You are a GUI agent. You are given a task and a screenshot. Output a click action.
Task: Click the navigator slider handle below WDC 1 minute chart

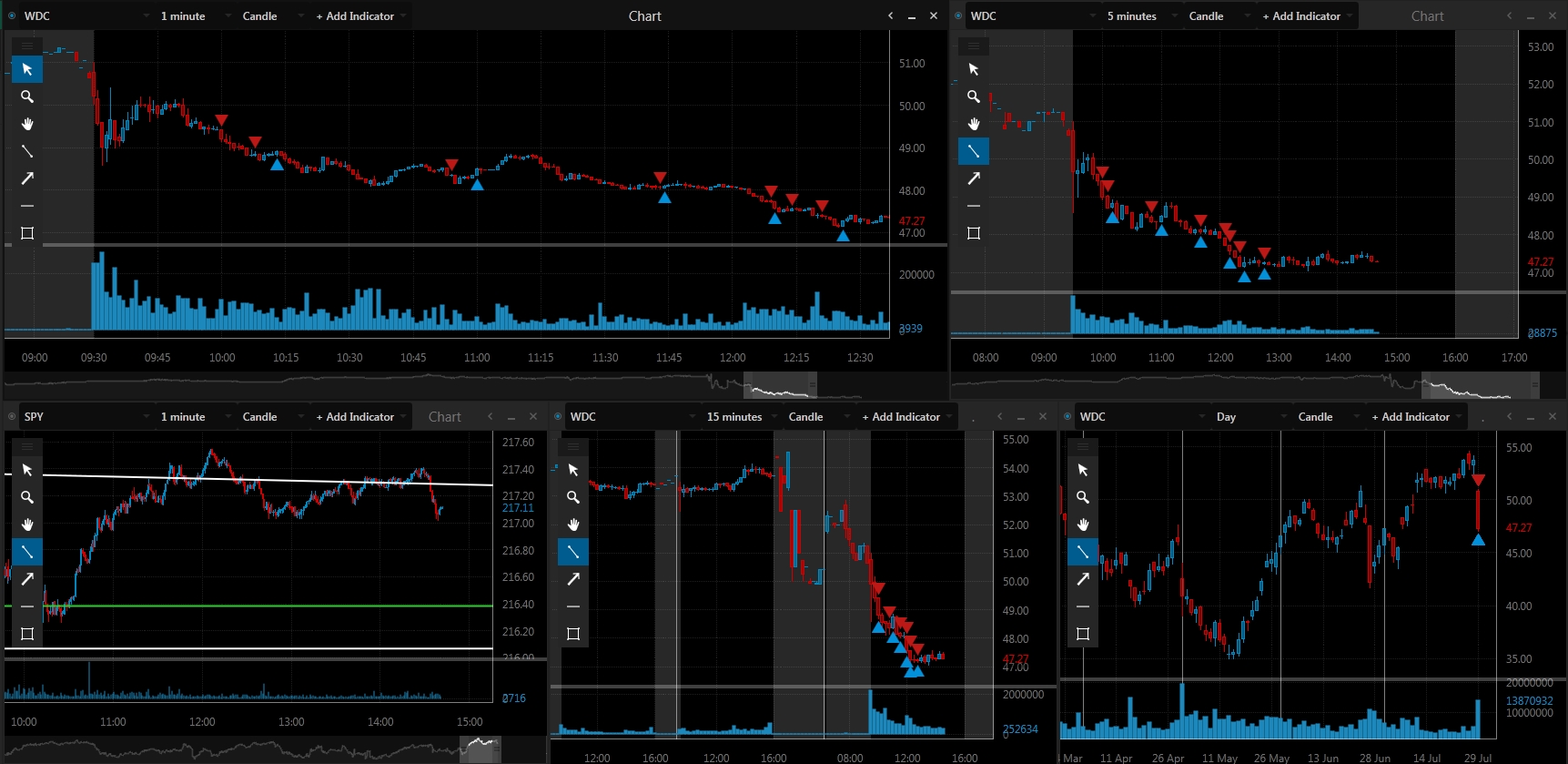click(780, 385)
